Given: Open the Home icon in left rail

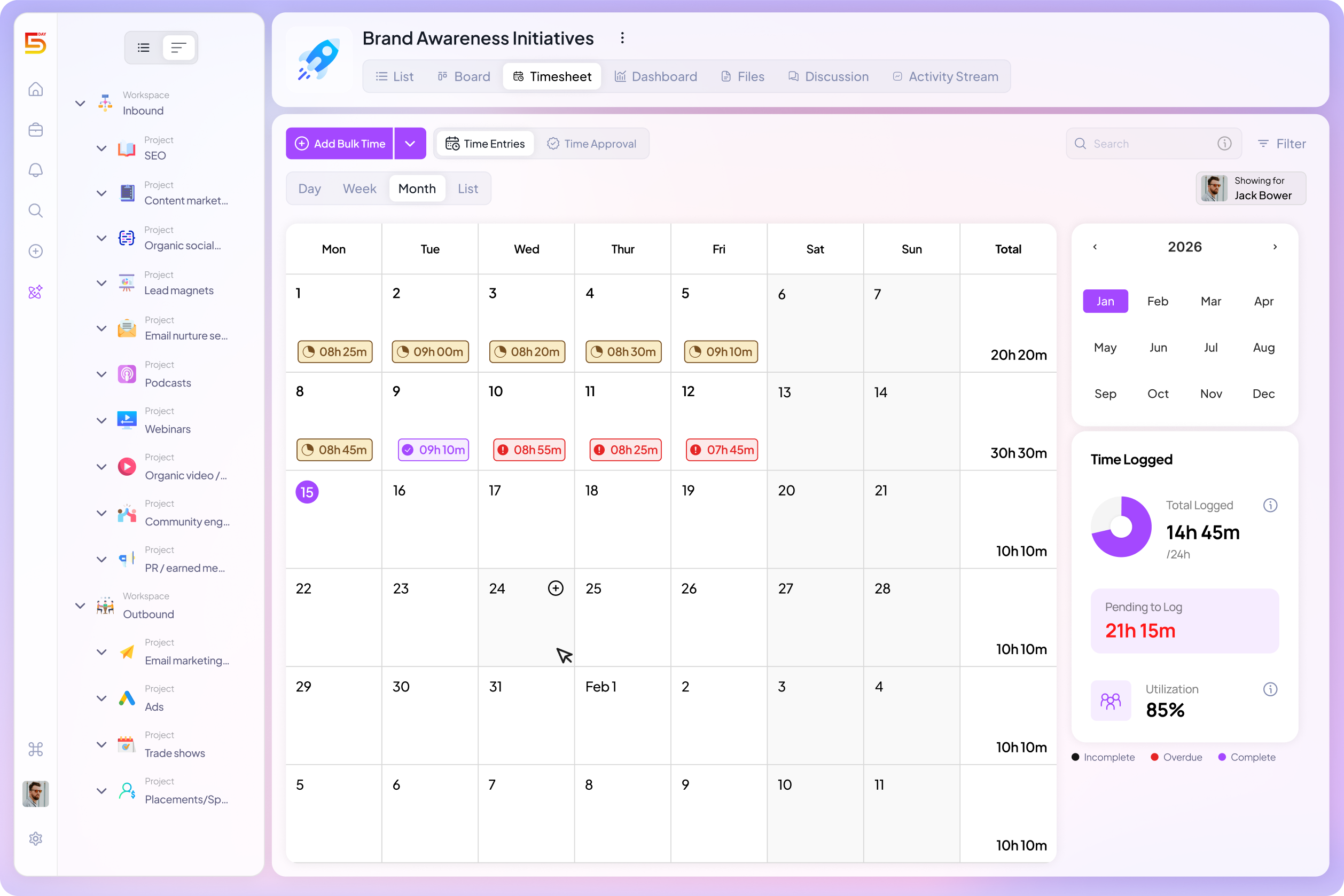Looking at the screenshot, I should coord(35,89).
